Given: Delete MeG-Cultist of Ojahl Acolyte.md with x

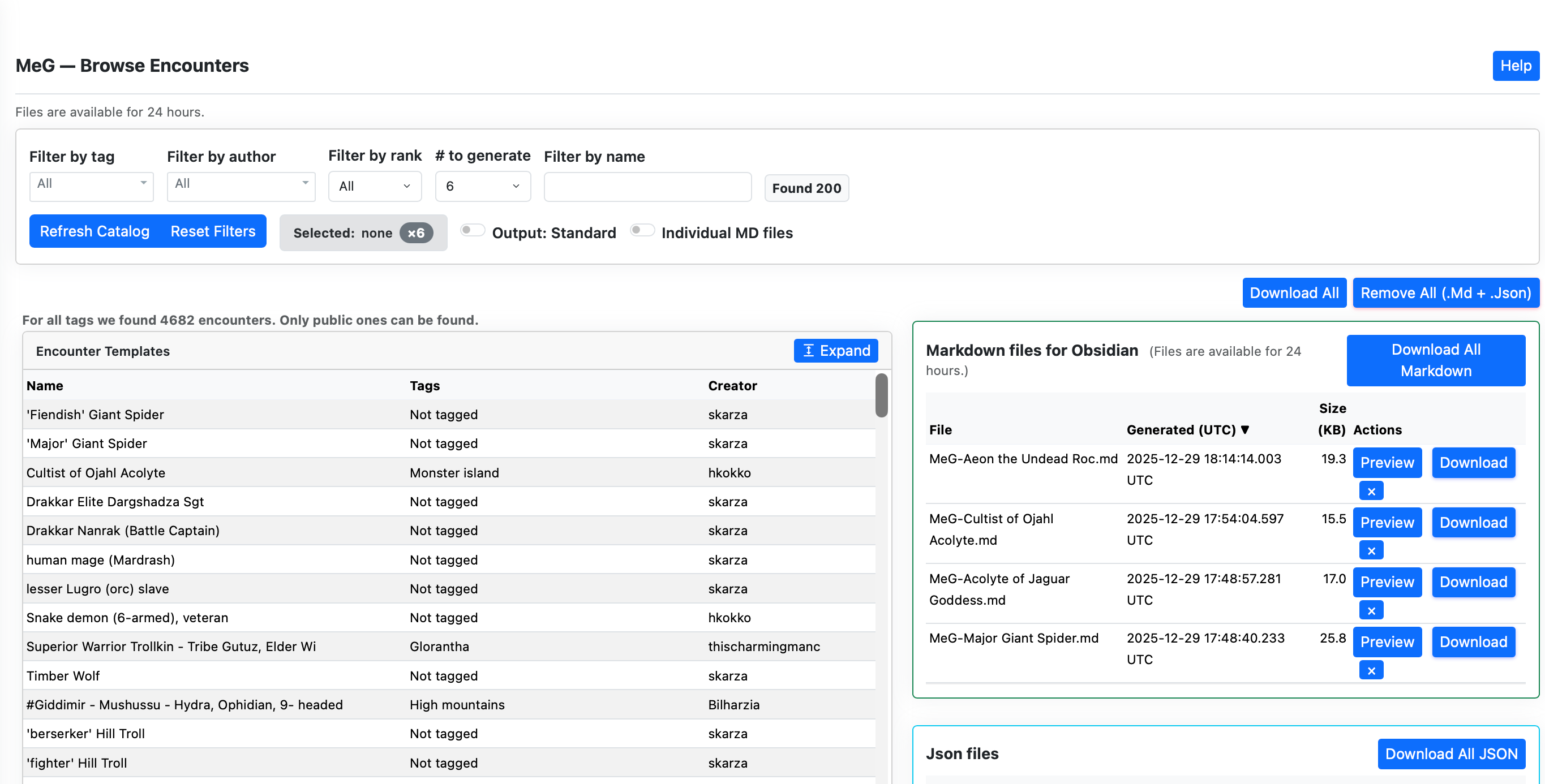Looking at the screenshot, I should point(1371,551).
